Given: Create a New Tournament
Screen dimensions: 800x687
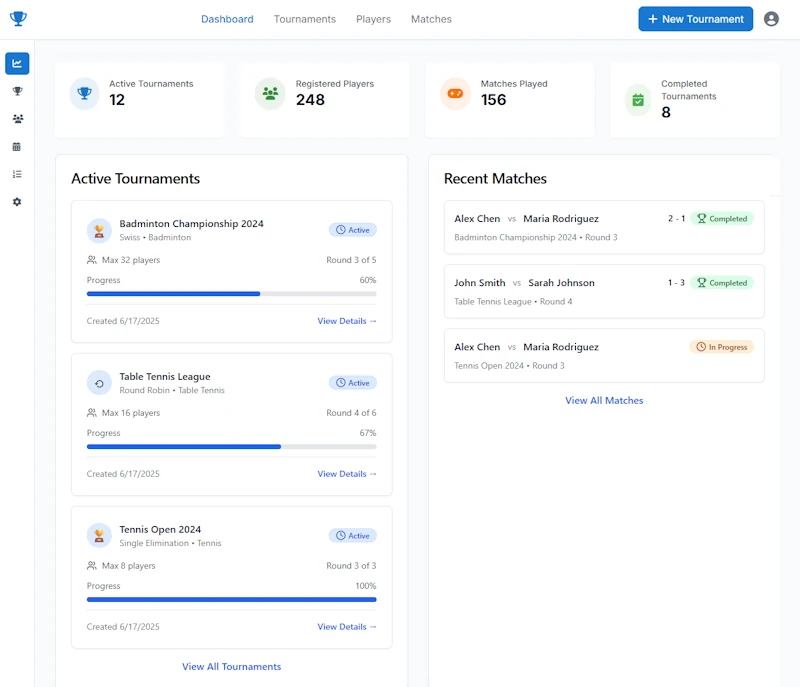Looking at the screenshot, I should [x=695, y=19].
